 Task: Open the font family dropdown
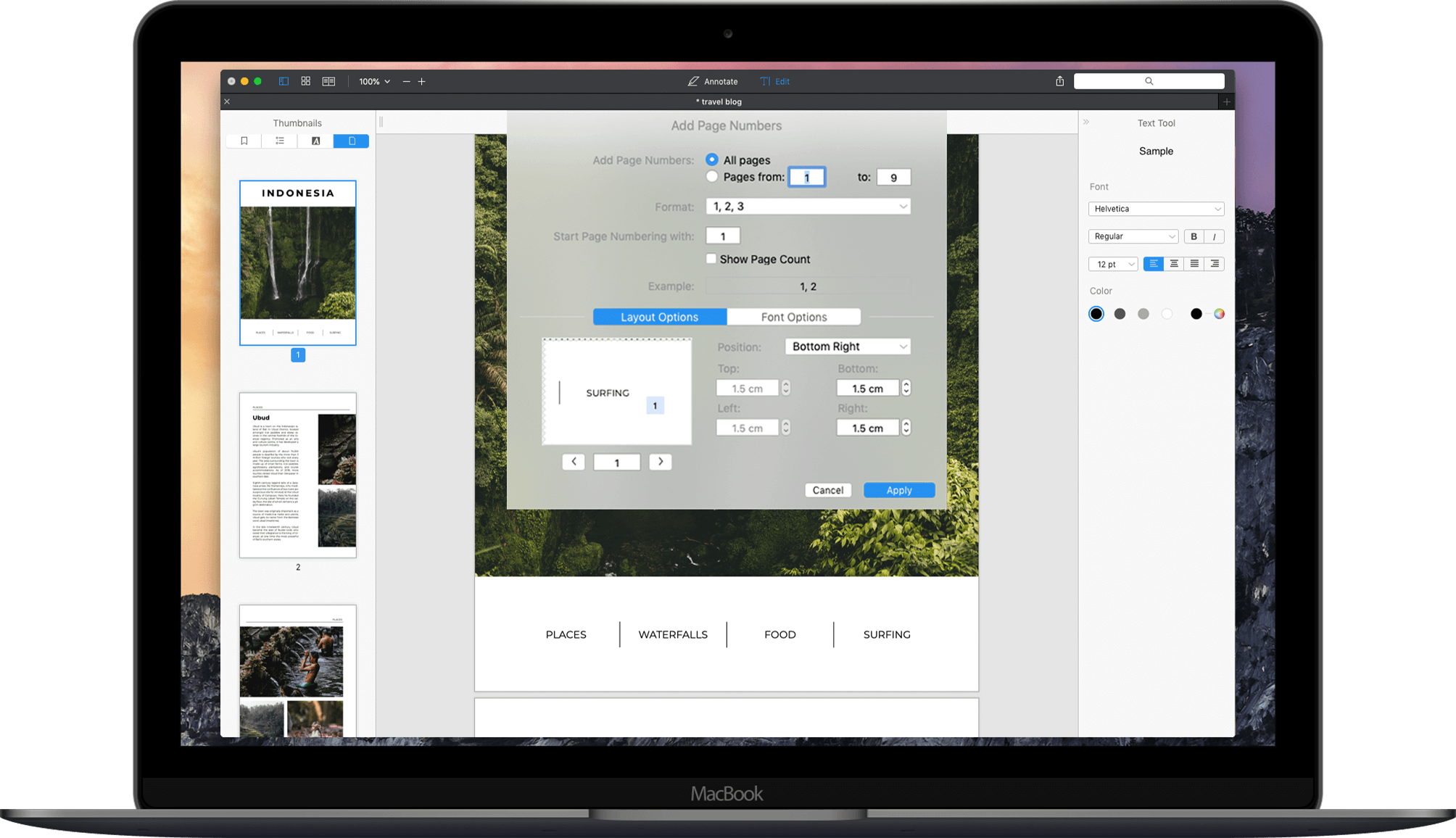point(1155,208)
